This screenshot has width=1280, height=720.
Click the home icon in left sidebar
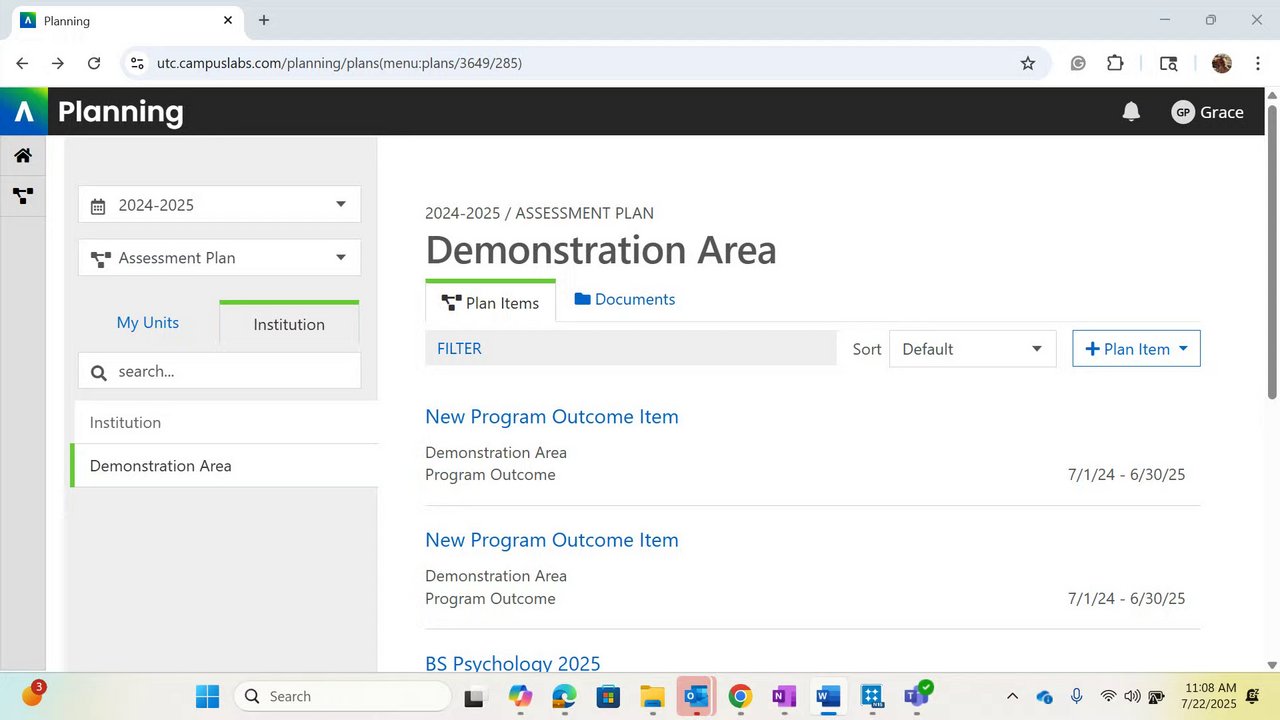click(23, 155)
